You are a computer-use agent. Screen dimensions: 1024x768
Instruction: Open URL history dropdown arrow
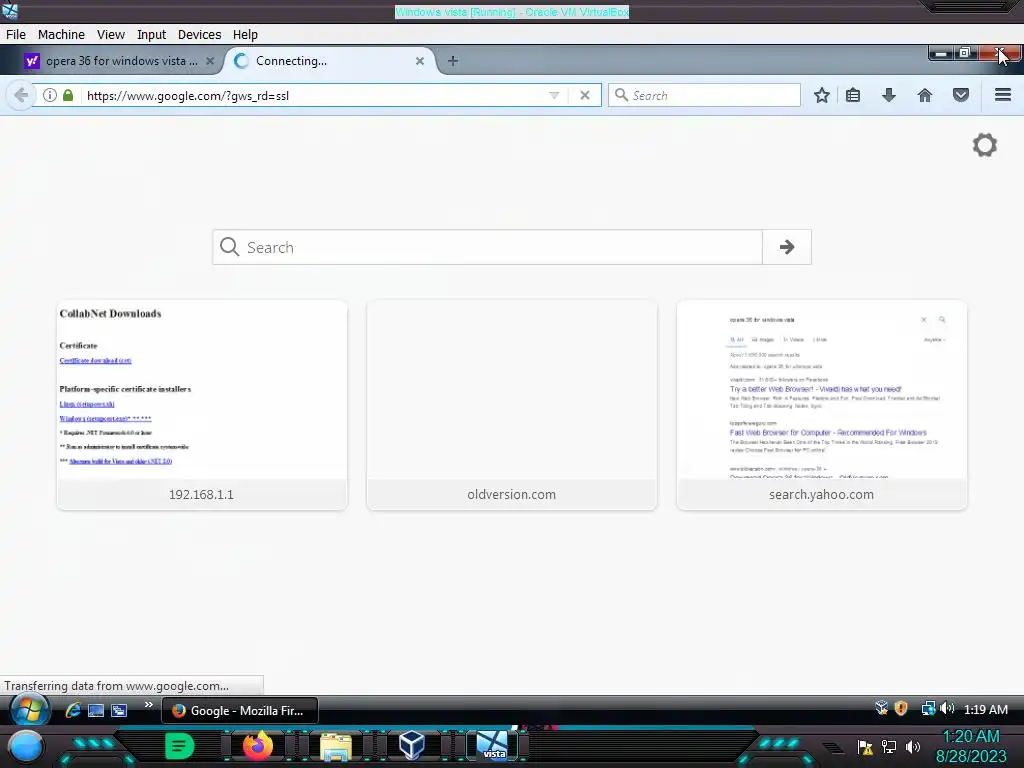point(554,95)
